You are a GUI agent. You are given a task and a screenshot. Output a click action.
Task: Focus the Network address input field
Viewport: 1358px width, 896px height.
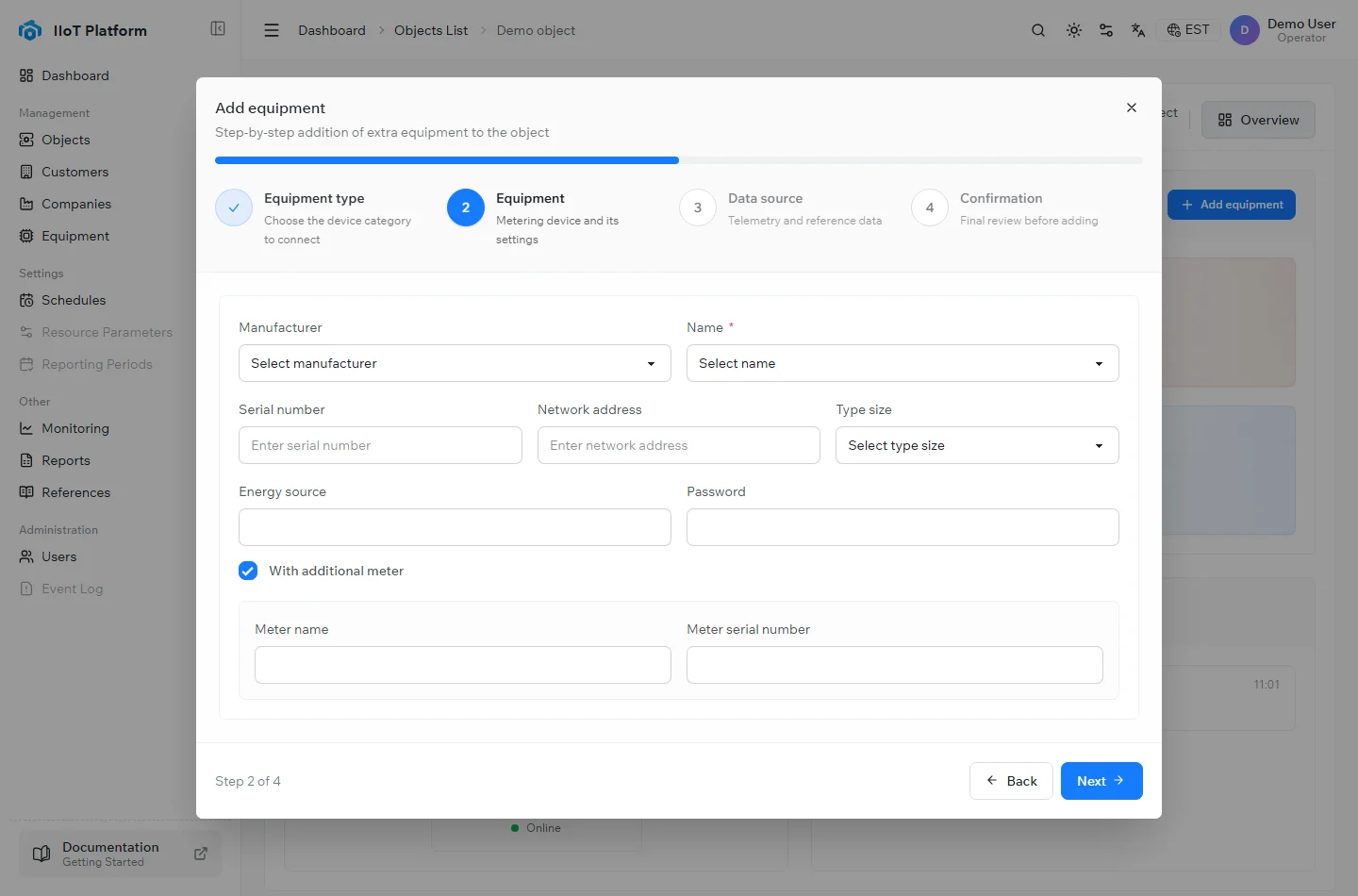coord(679,445)
